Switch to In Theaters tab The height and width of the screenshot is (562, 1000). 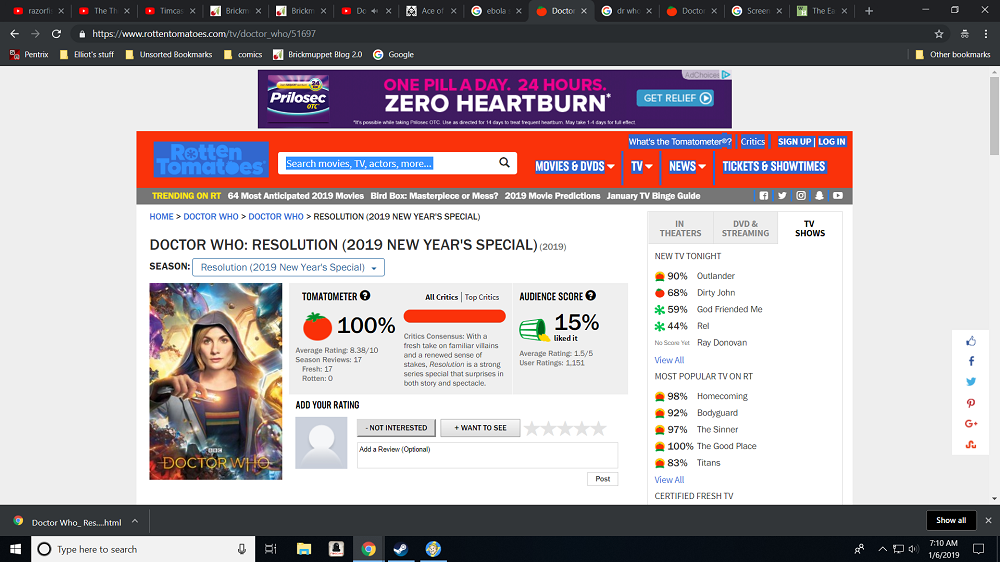[x=680, y=228]
